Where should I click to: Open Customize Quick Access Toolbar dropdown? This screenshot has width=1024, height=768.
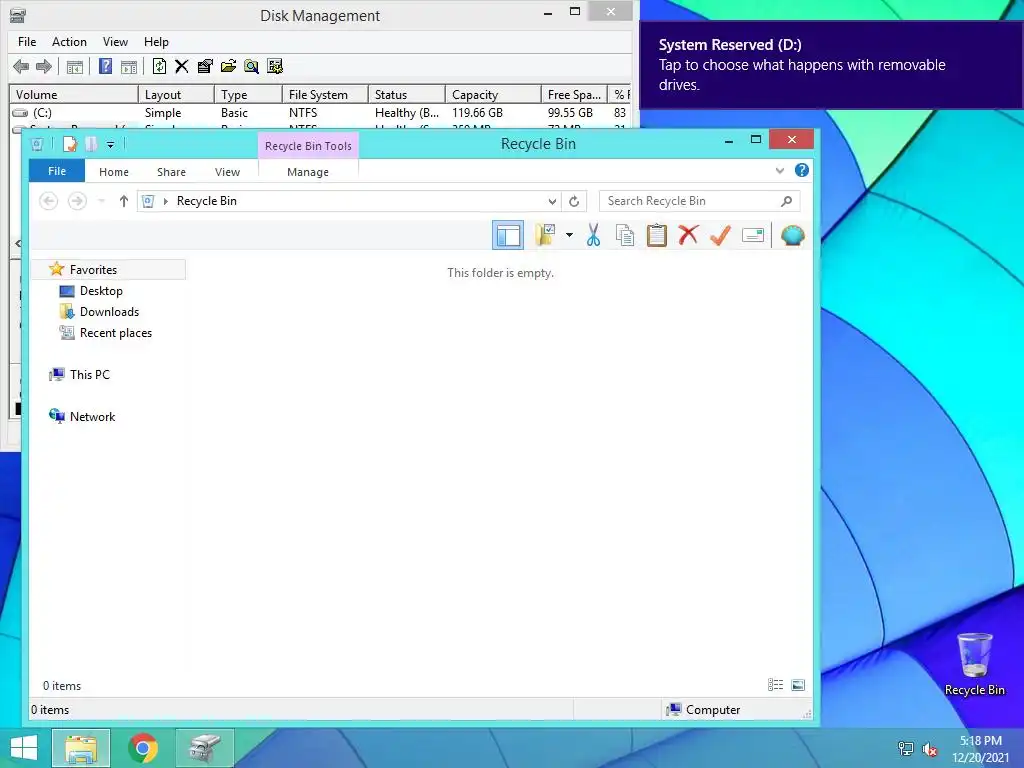pyautogui.click(x=110, y=145)
